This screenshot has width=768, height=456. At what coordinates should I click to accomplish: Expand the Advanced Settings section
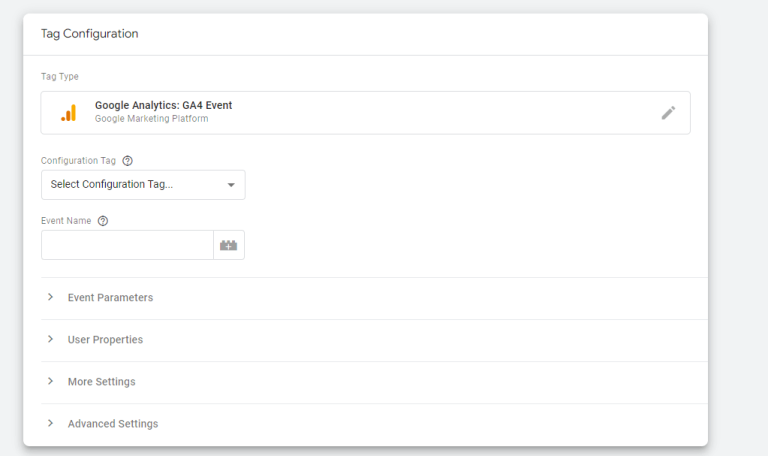(x=374, y=424)
